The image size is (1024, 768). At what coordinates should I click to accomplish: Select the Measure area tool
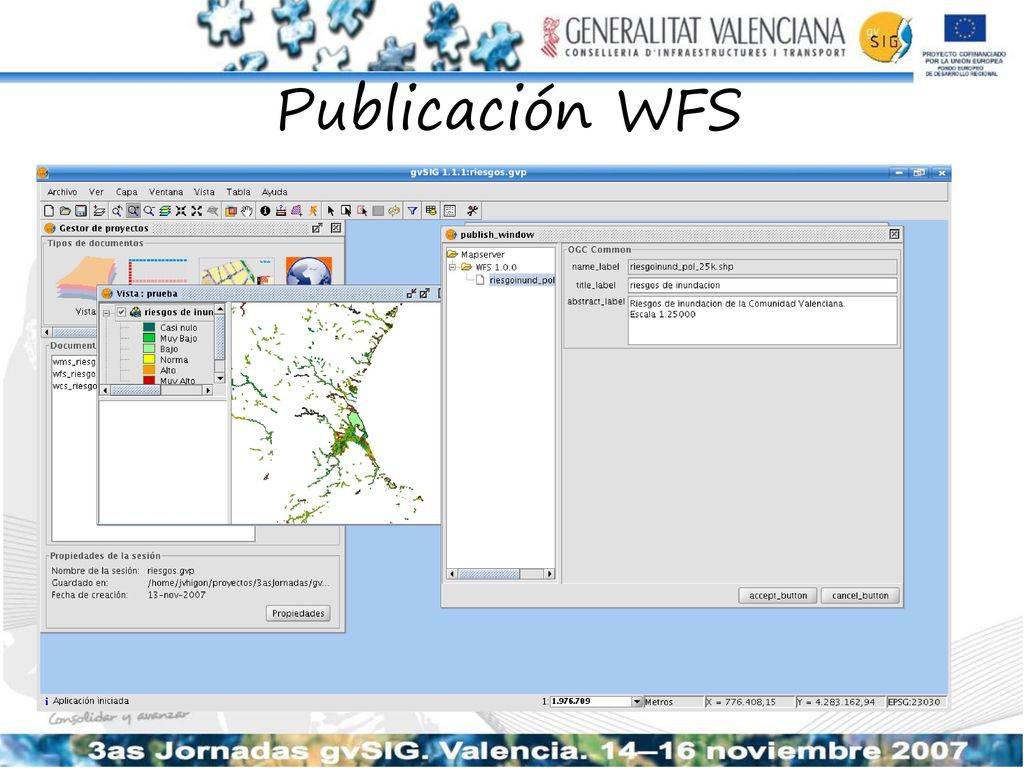(296, 211)
